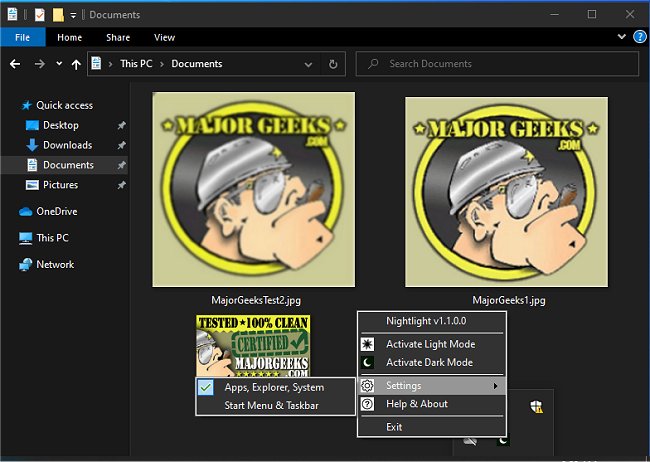Screen dimensions: 650x462
Task: Click the Windows Security shield tray icon
Action: 536,406
